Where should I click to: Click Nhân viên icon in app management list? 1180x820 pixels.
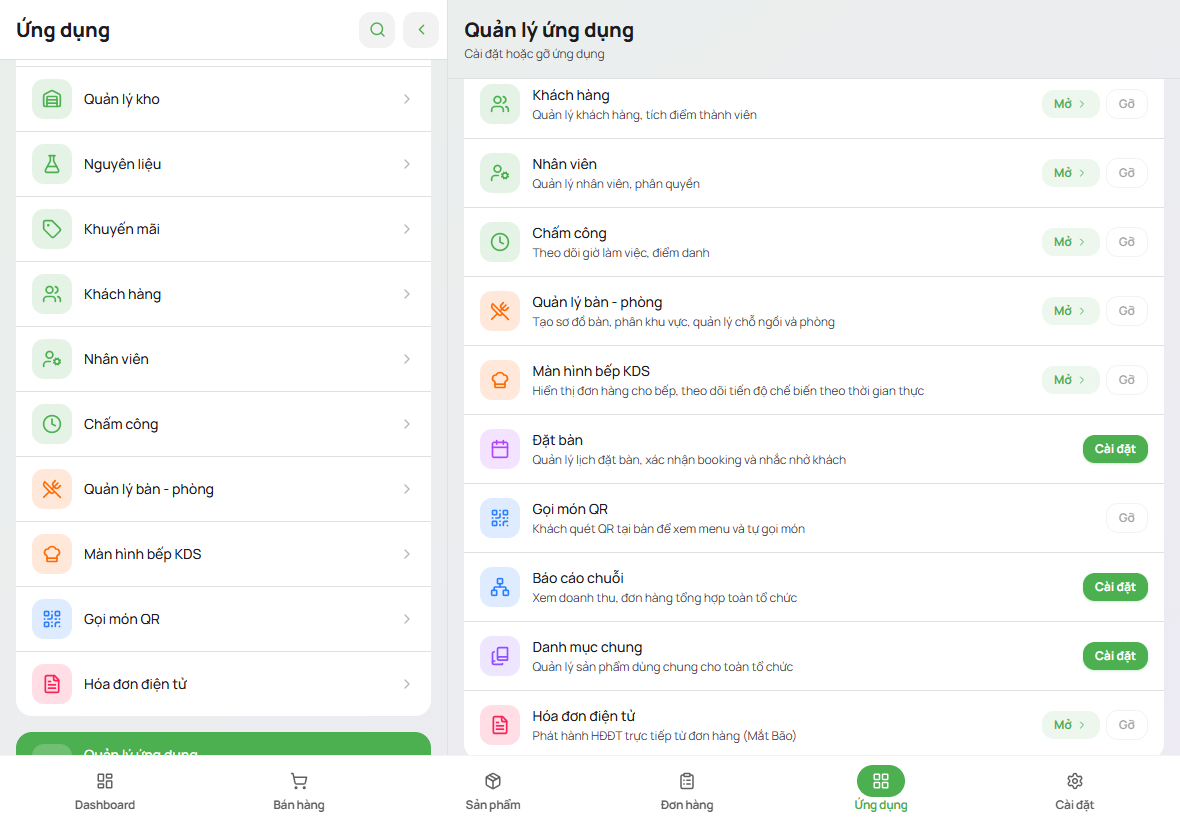[500, 173]
